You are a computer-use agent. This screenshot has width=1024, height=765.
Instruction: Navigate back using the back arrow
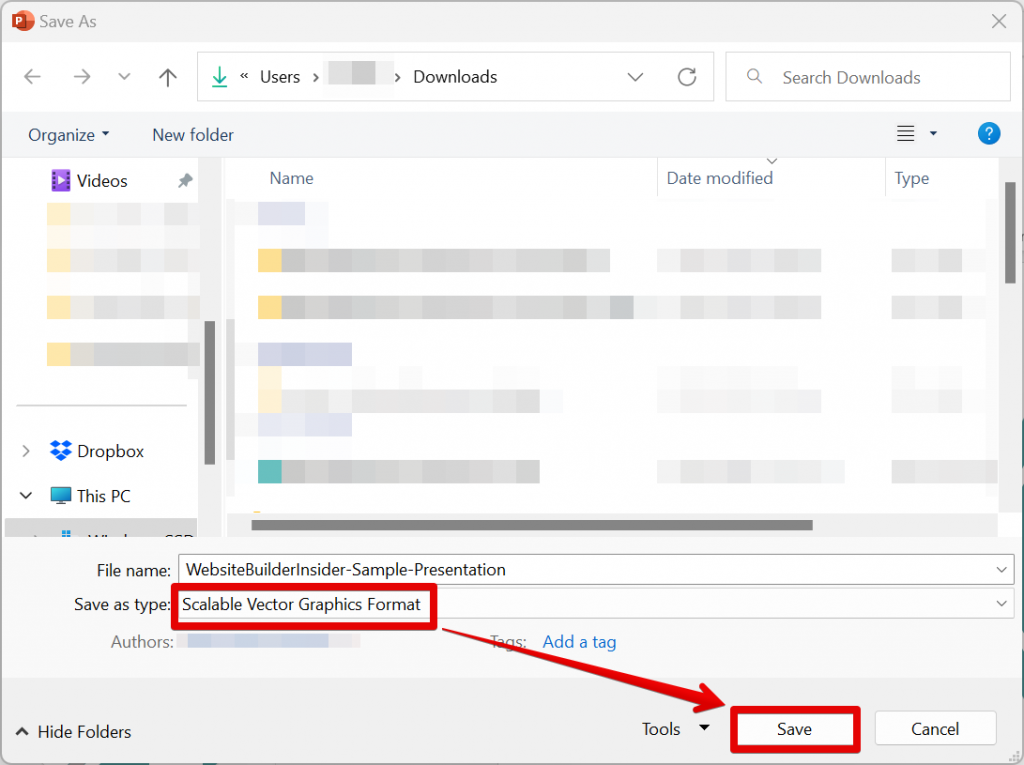[32, 76]
